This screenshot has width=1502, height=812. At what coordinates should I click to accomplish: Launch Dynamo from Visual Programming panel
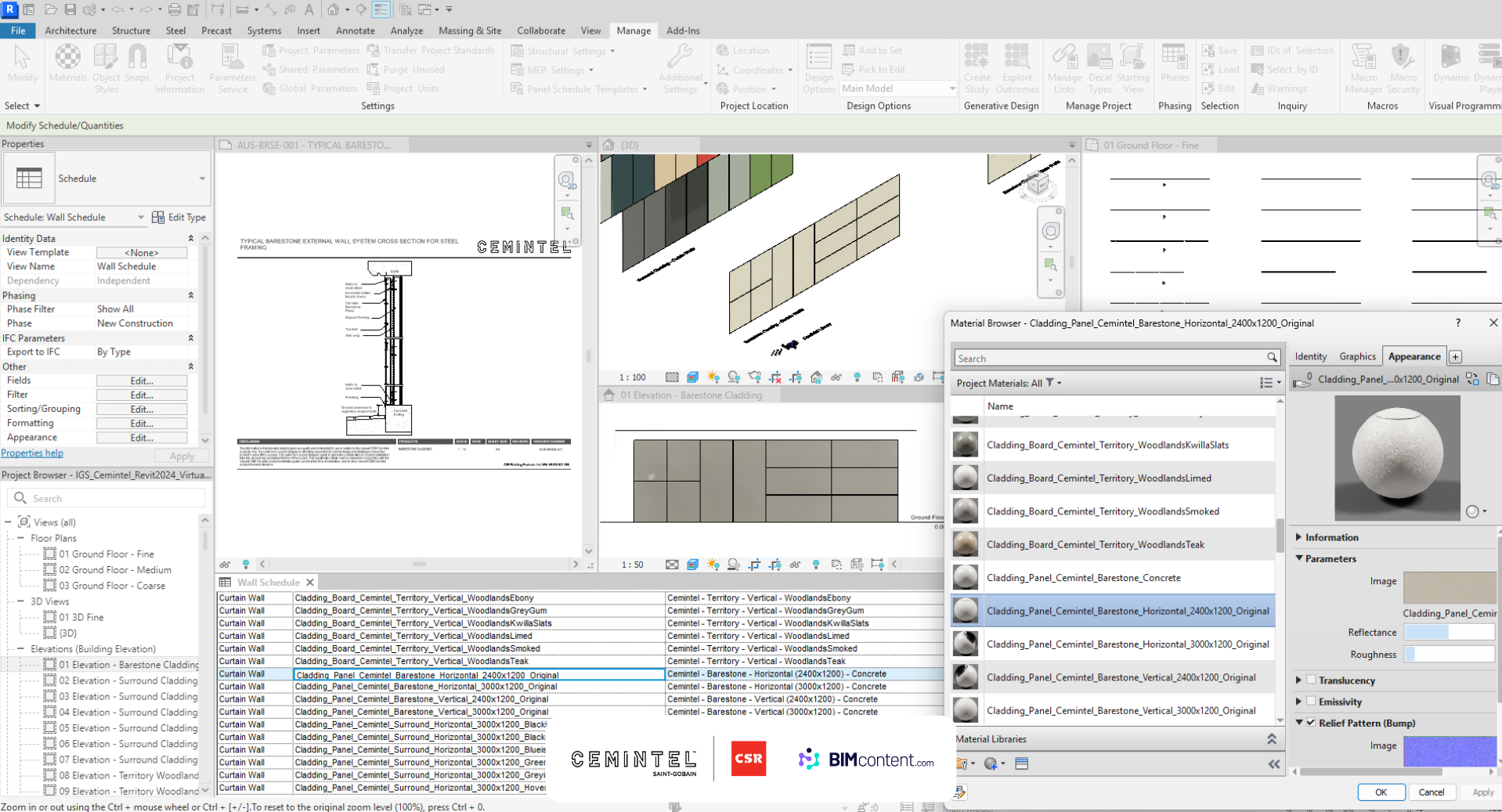click(1450, 63)
